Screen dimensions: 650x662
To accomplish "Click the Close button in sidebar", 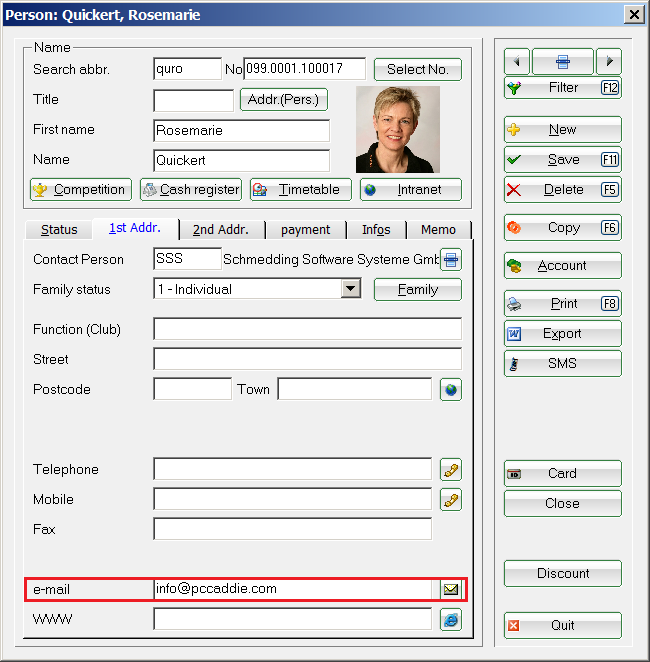I will click(x=563, y=504).
